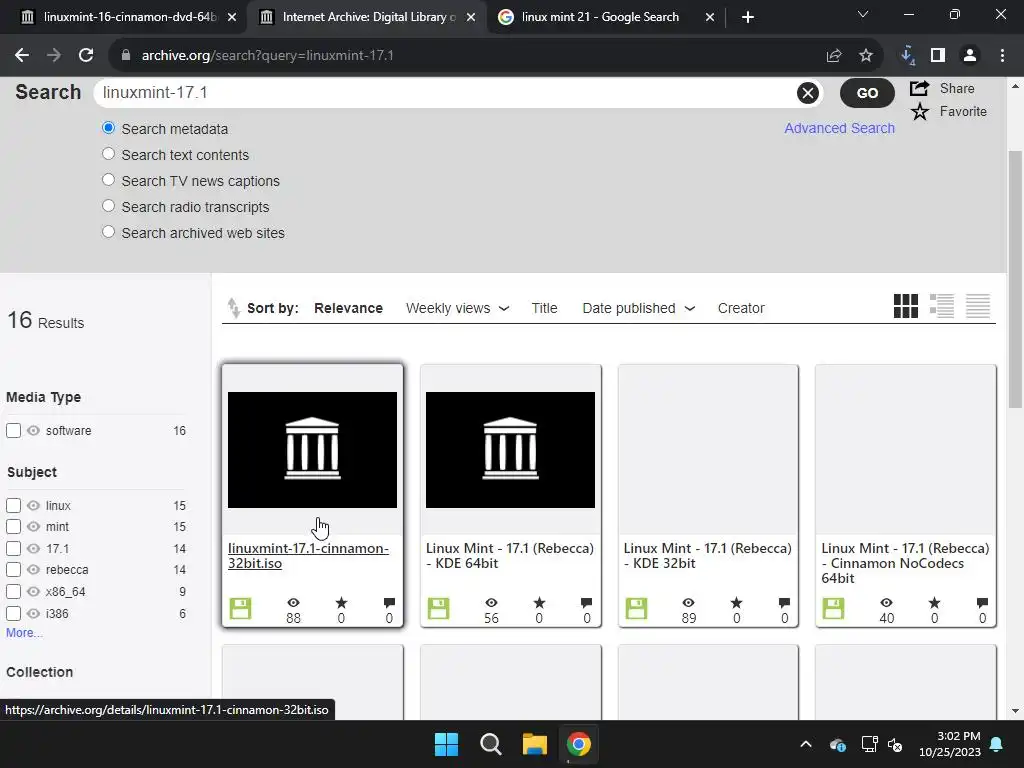The height and width of the screenshot is (768, 1024).
Task: Click the GO search button
Action: coord(867,93)
